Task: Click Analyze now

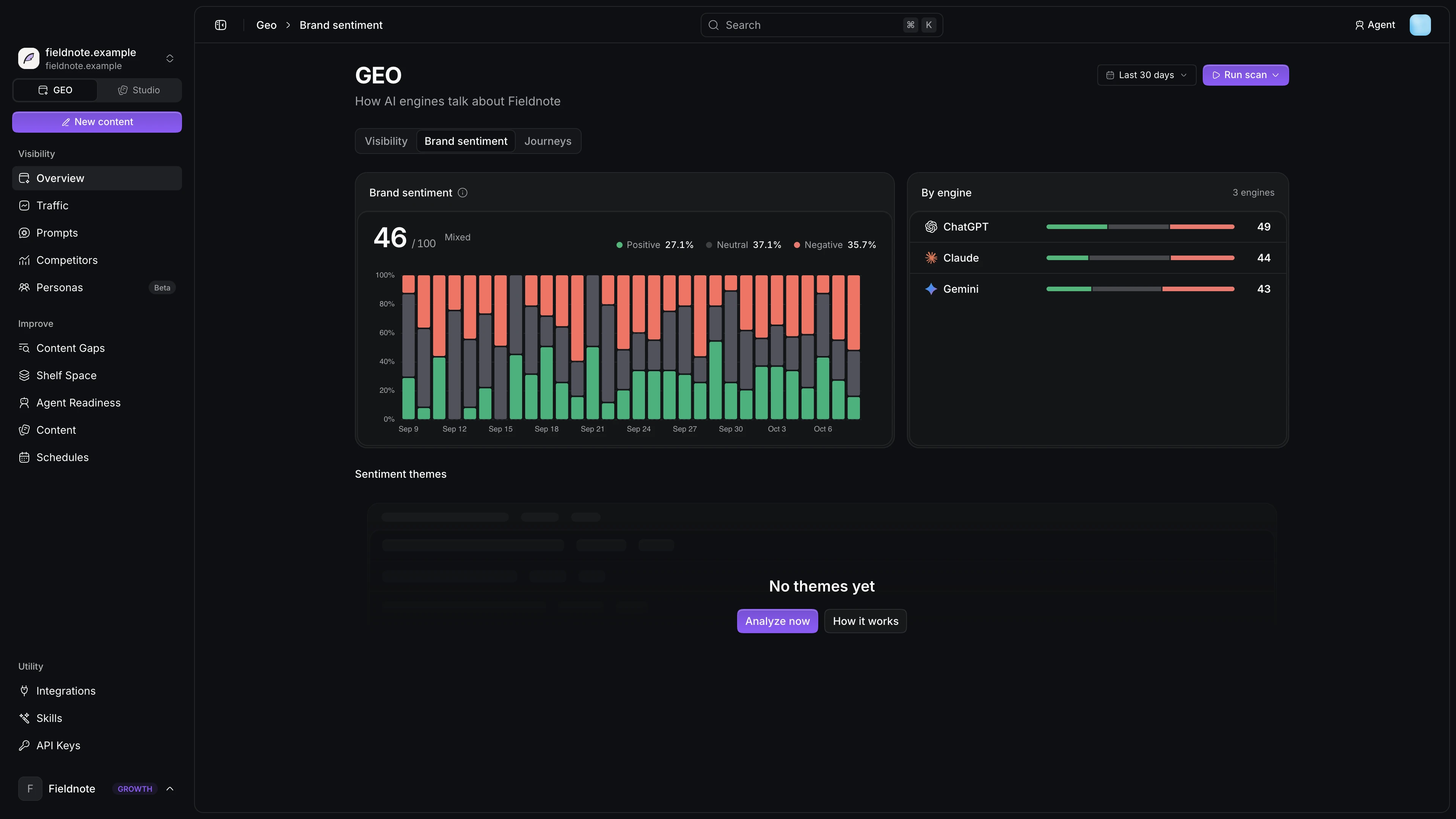Action: pyautogui.click(x=777, y=621)
